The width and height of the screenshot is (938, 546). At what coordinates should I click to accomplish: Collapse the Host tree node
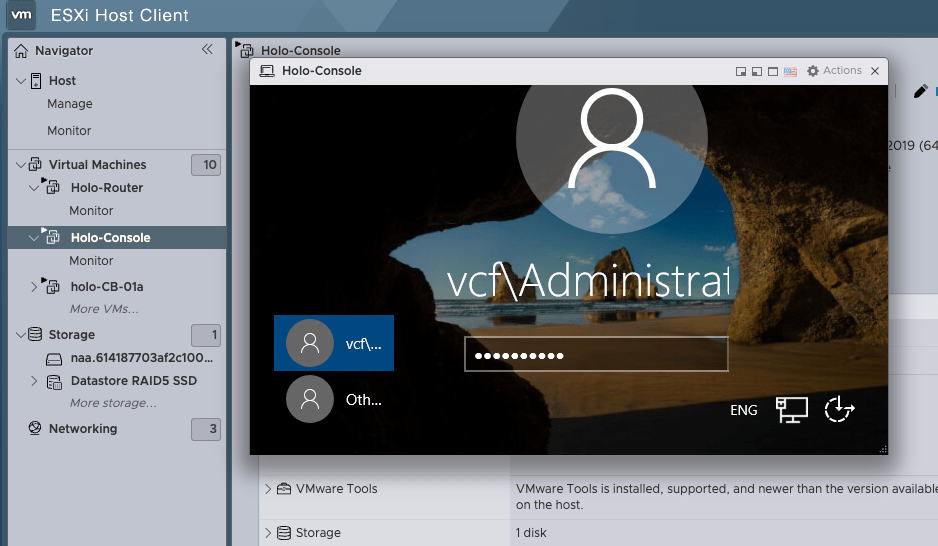pyautogui.click(x=21, y=80)
